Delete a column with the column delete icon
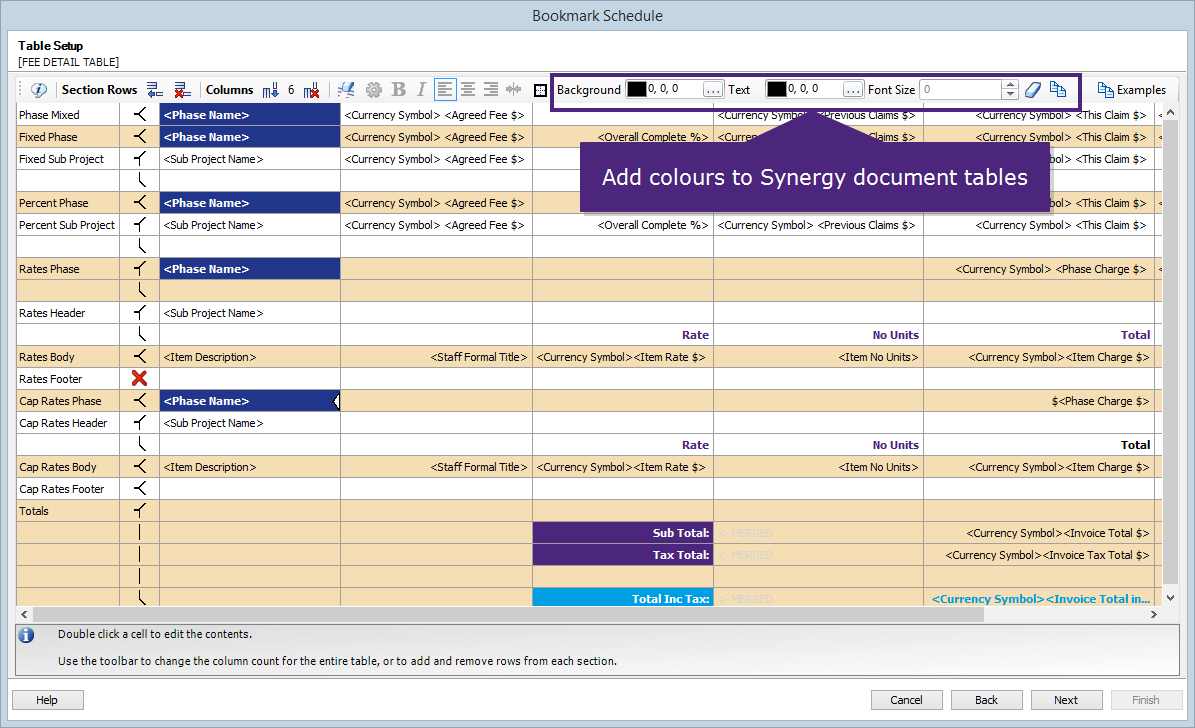The height and width of the screenshot is (728, 1195). point(311,89)
